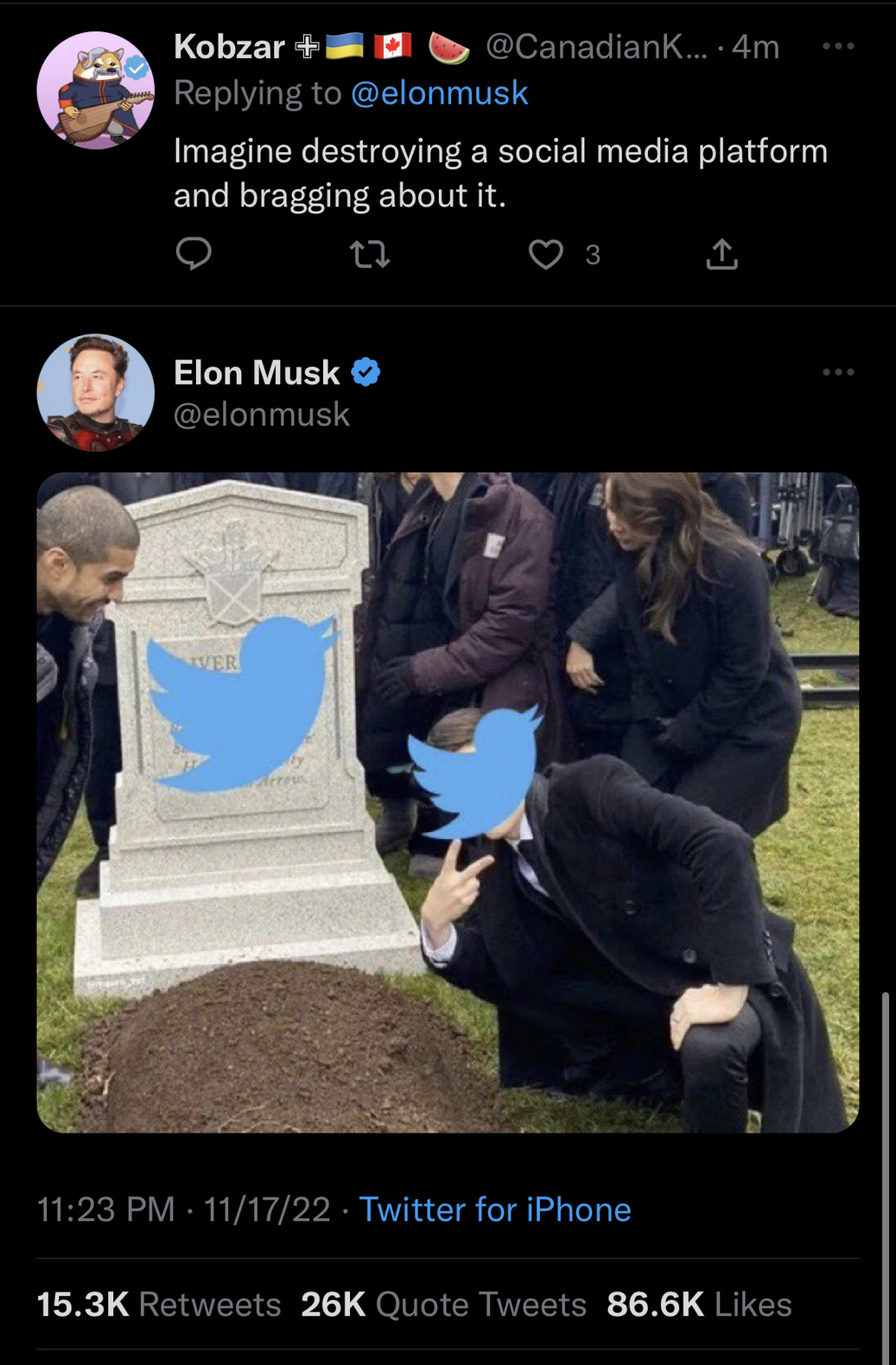View the 26K Quote Tweets
The width and height of the screenshot is (896, 1365).
pyautogui.click(x=443, y=1305)
